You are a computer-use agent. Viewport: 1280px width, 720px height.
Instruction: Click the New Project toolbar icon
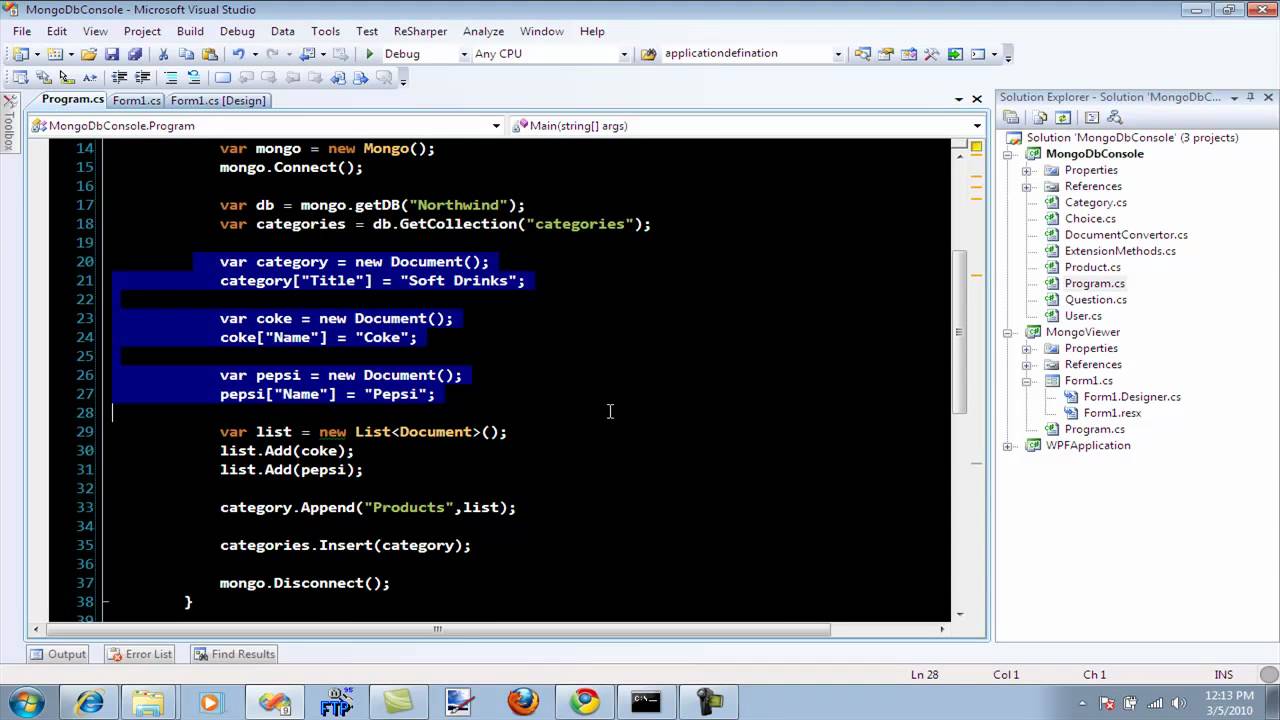[x=22, y=54]
